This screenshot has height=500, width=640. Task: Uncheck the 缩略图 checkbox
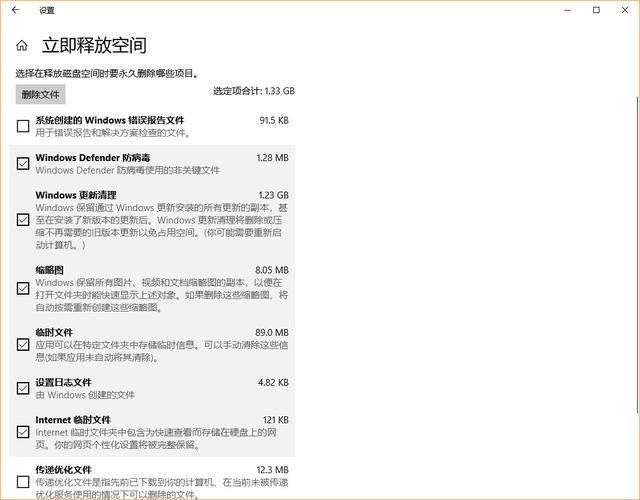click(x=23, y=288)
